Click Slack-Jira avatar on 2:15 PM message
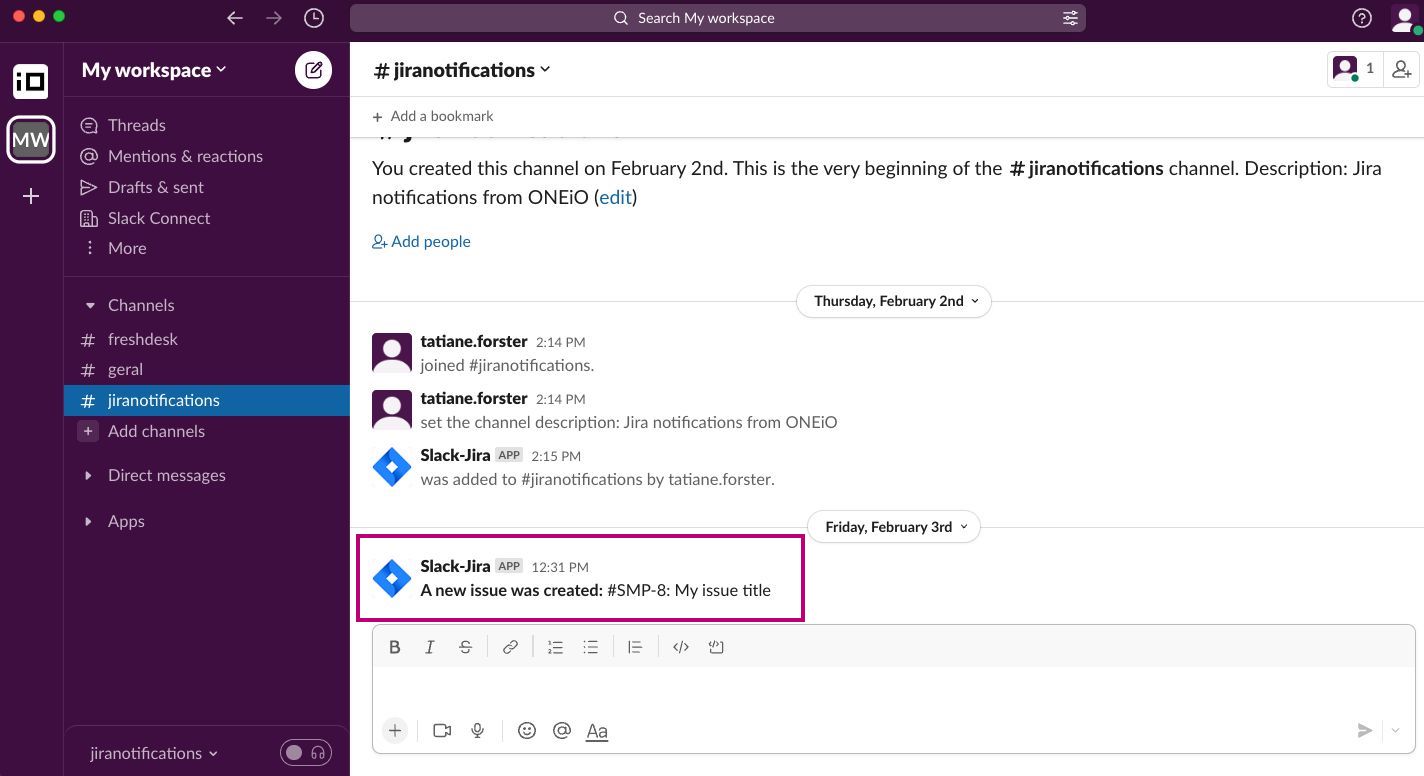The image size is (1424, 776). pyautogui.click(x=392, y=467)
